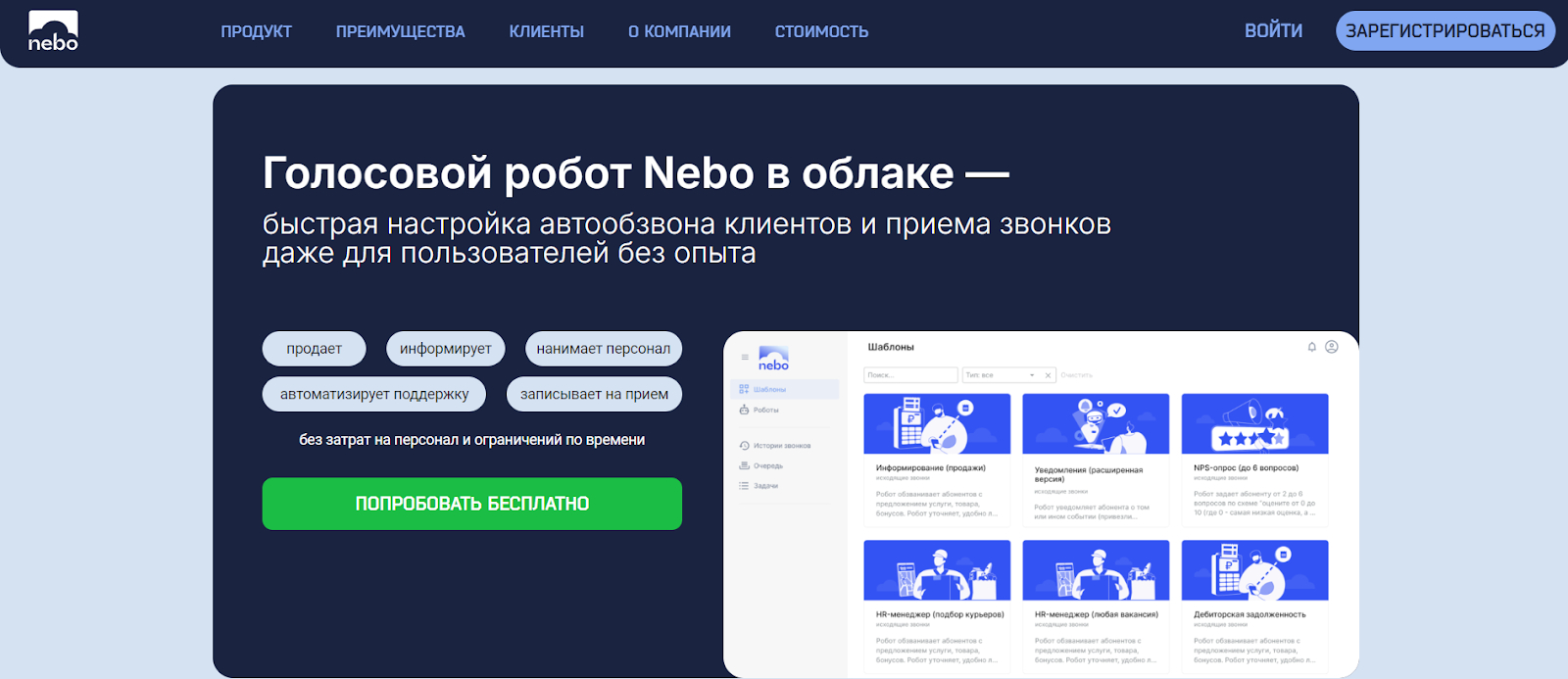Open the ПРЕИМУЩЕСТВА menu item
This screenshot has height=679, width=1568.
(x=401, y=31)
